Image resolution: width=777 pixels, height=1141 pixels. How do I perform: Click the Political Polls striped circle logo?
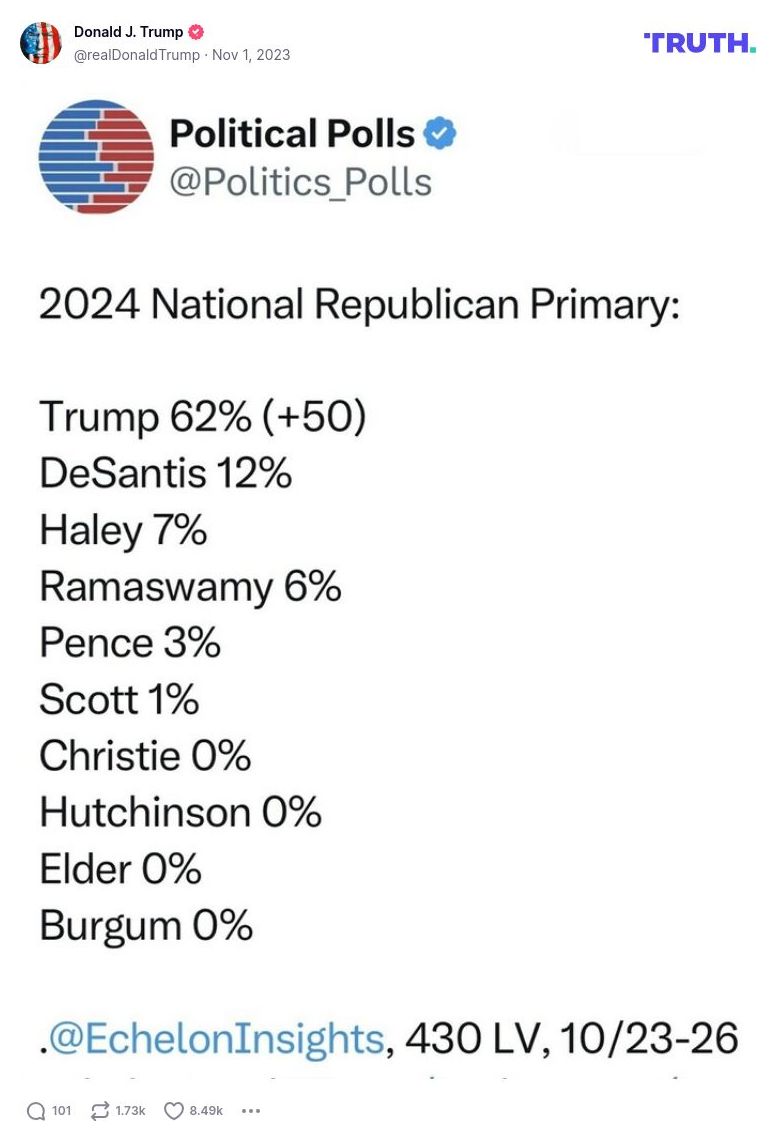(x=97, y=157)
